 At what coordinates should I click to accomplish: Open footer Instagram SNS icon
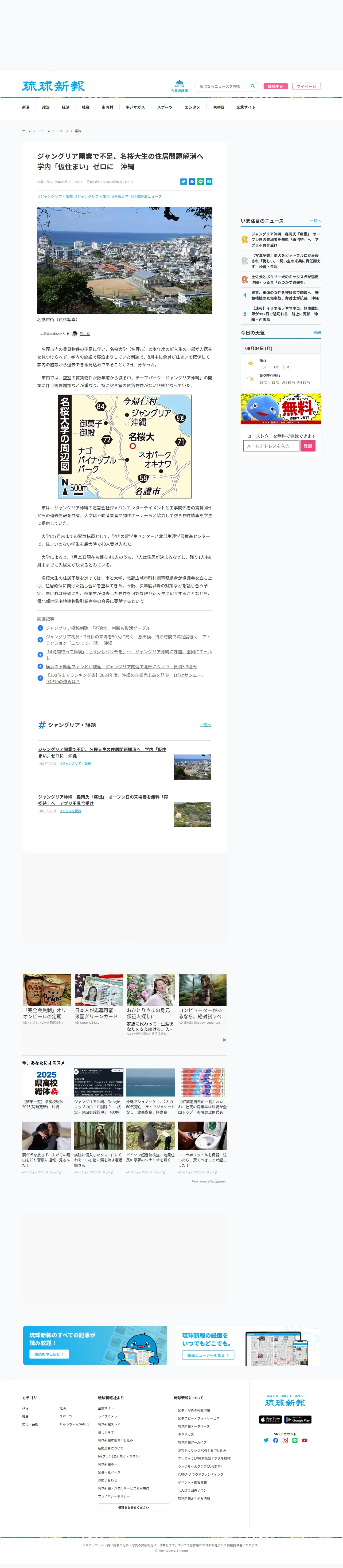[x=285, y=1440]
